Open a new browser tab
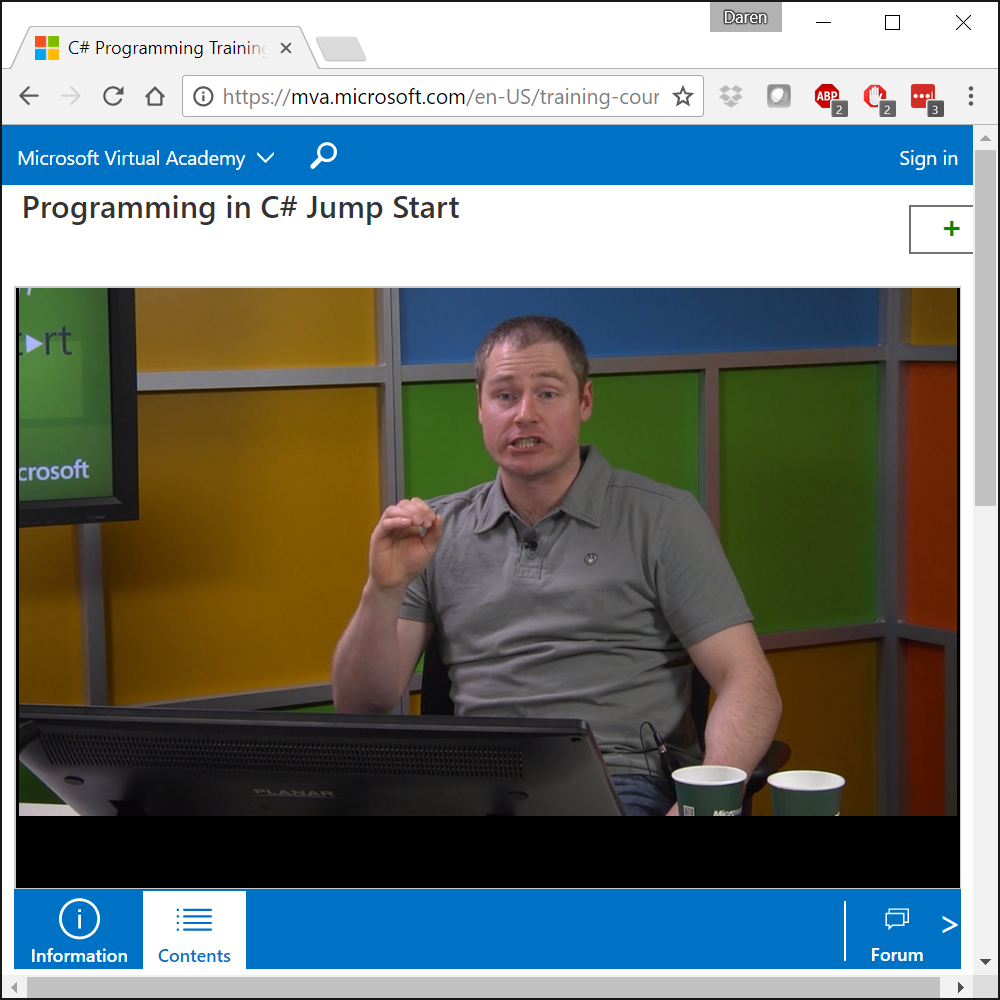Screen dimensions: 1000x1000 (x=341, y=49)
